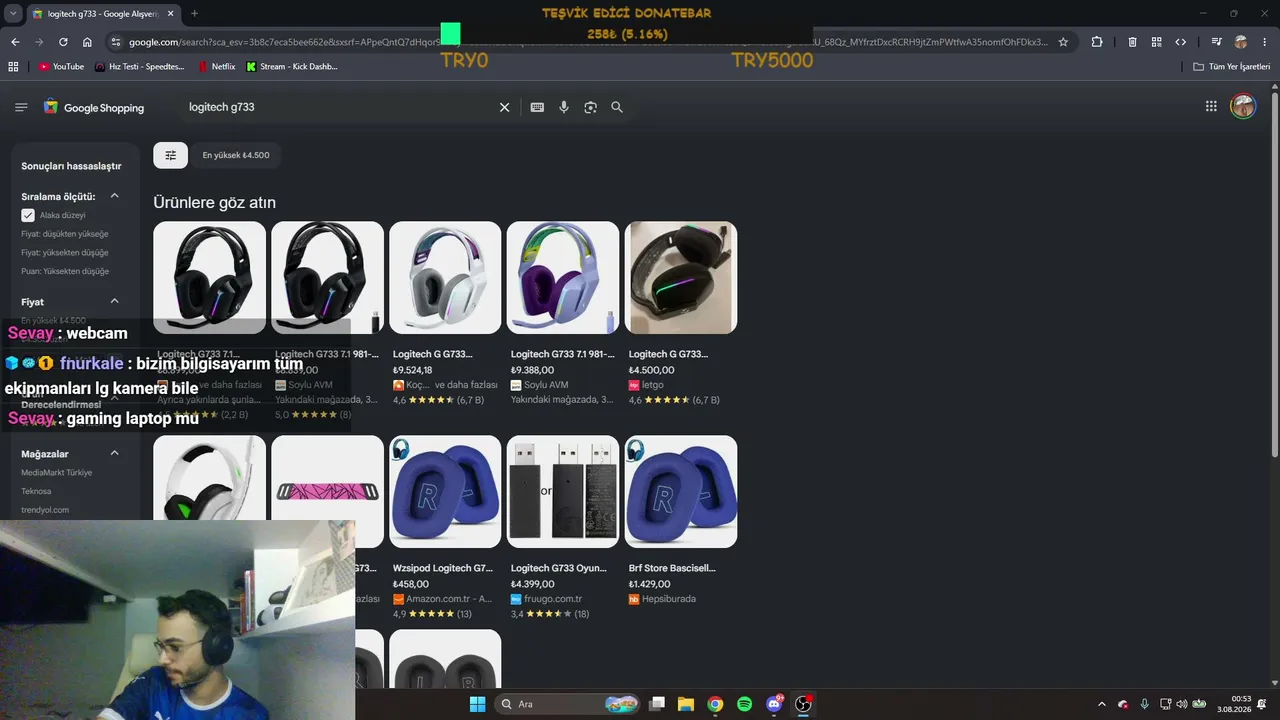Open the filter settings button

[x=170, y=155]
